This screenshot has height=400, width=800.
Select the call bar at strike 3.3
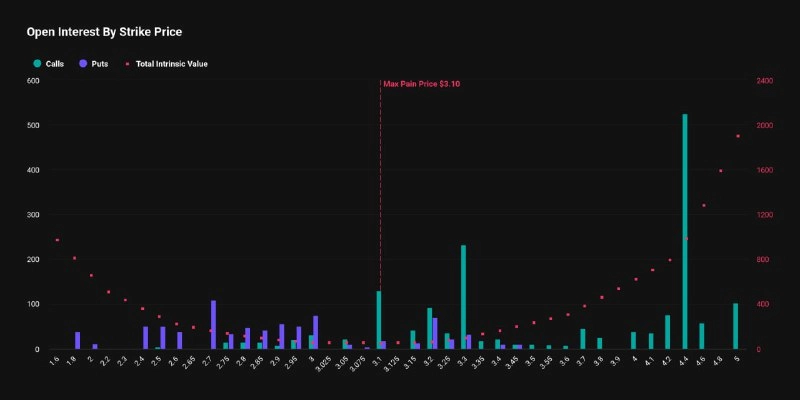pos(463,297)
